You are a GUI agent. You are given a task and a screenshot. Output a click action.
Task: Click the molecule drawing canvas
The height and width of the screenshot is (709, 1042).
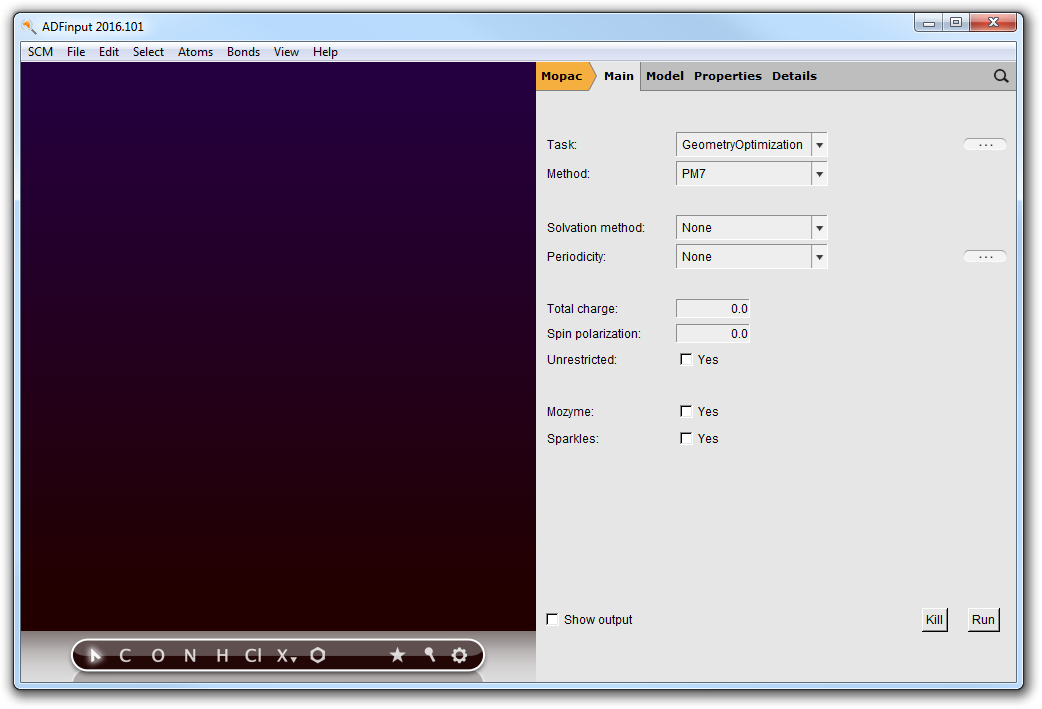[x=278, y=346]
